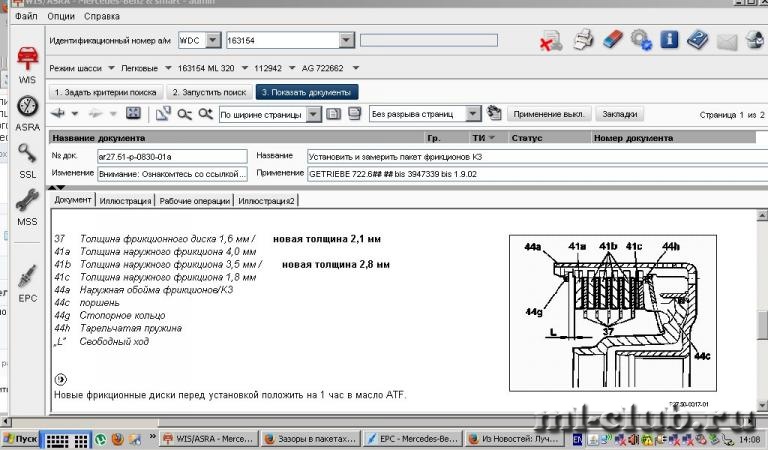This screenshot has height=450, width=768.
Task: Click the multi-page layout icon
Action: (x=354, y=114)
